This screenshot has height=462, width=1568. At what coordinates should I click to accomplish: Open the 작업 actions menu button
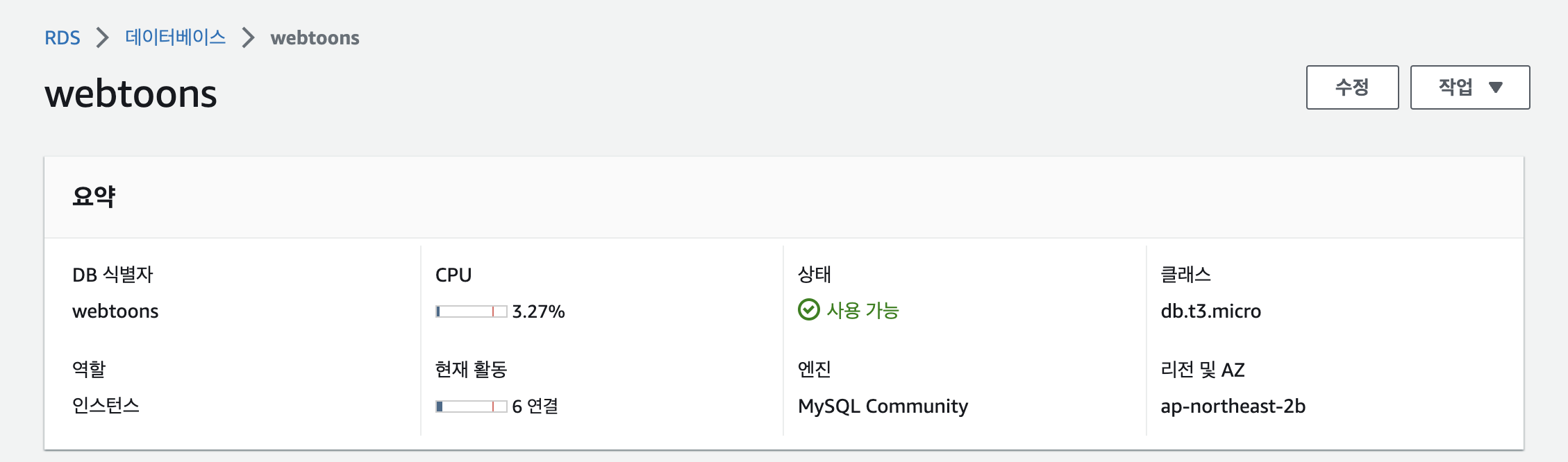(x=1470, y=87)
